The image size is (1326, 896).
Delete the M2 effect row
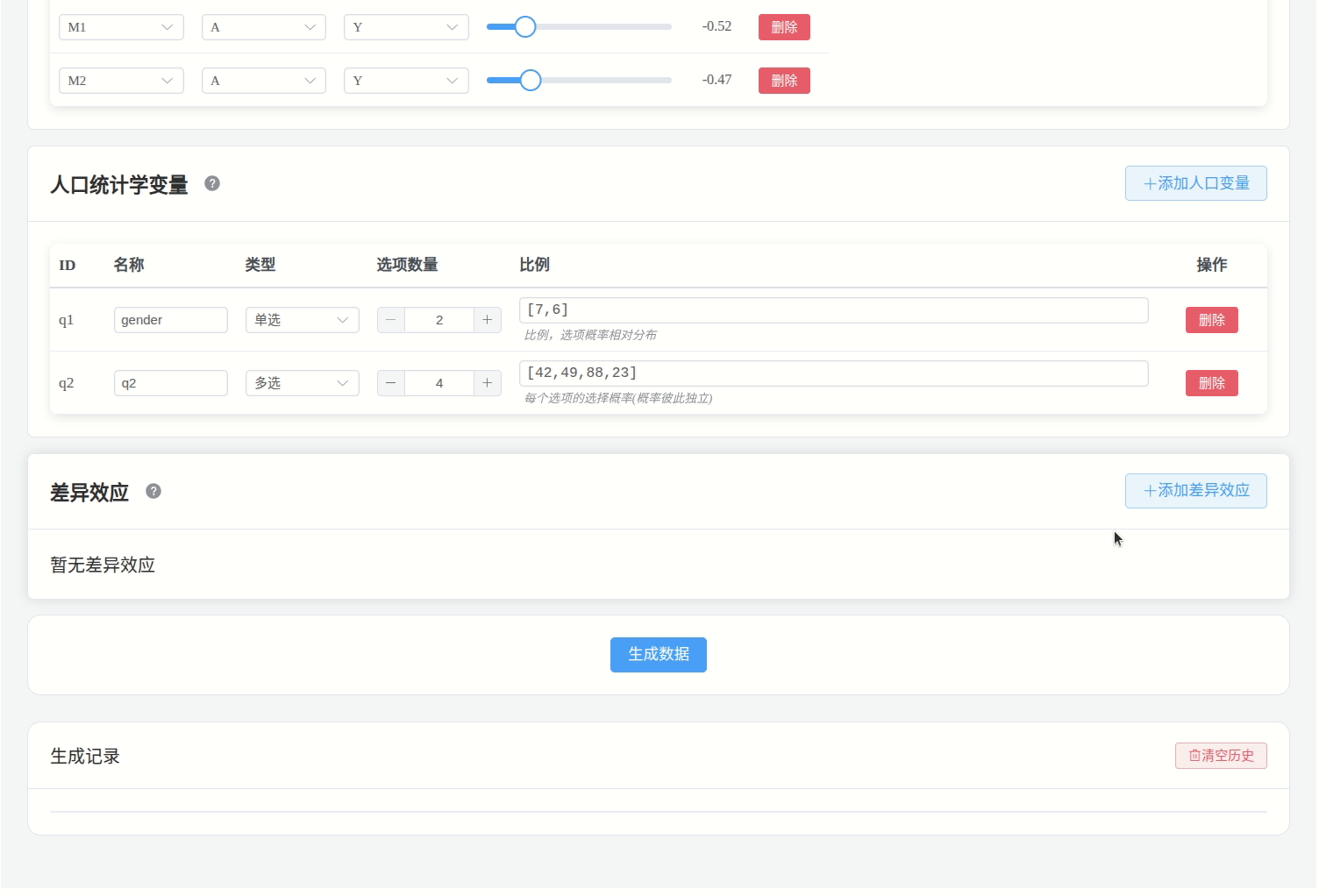783,80
